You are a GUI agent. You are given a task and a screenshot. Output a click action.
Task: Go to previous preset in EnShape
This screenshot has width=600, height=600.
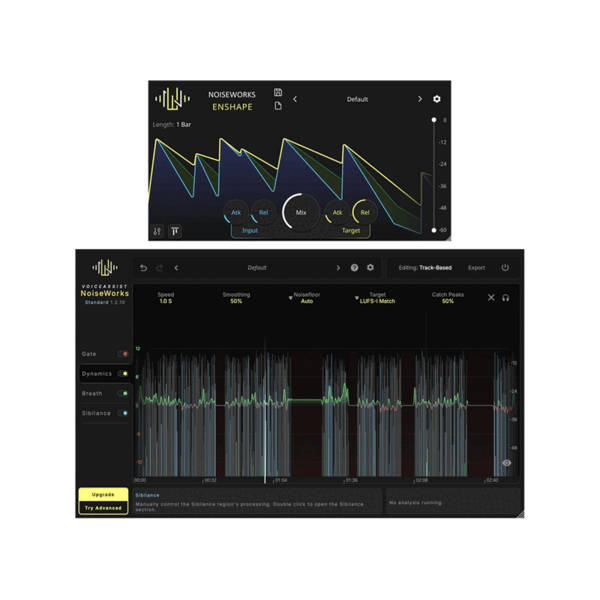pos(295,99)
